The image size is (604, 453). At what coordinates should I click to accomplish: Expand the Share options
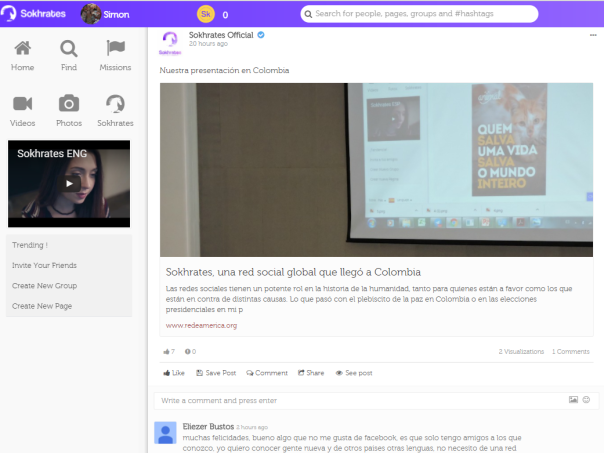coord(311,373)
